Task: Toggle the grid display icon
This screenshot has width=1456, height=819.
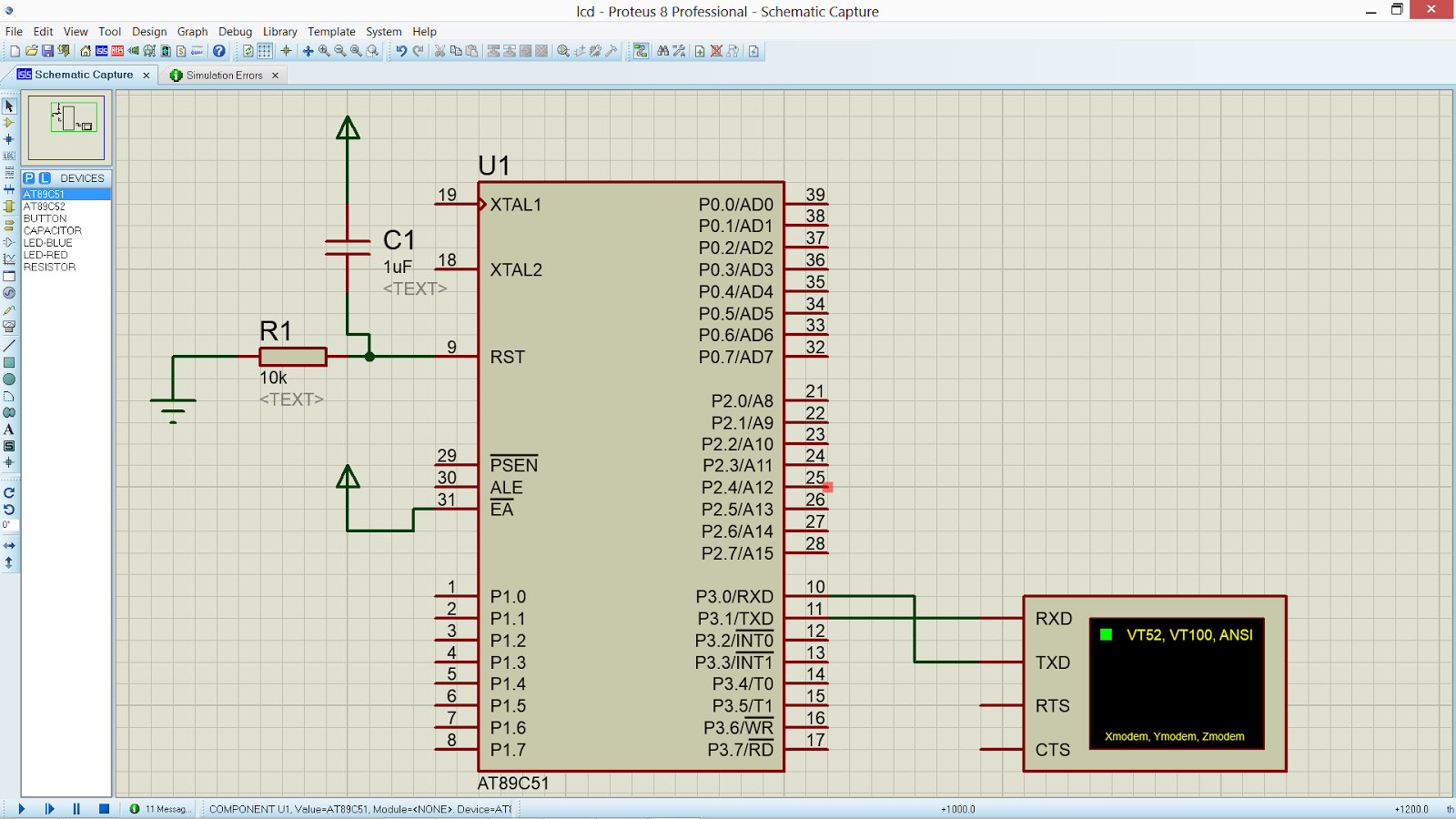Action: (264, 52)
